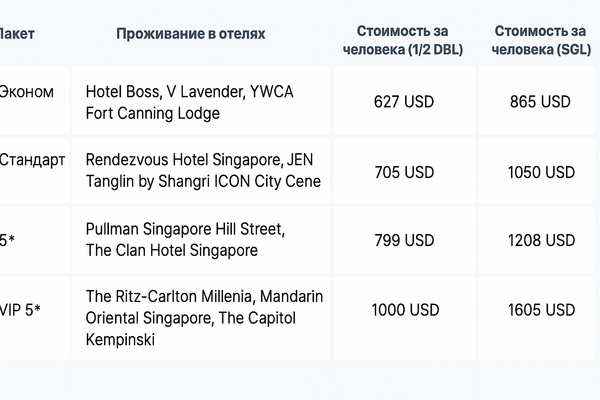Click the 'Проживание в отелях' column header
Viewport: 600px width, 400px height.
click(x=191, y=34)
